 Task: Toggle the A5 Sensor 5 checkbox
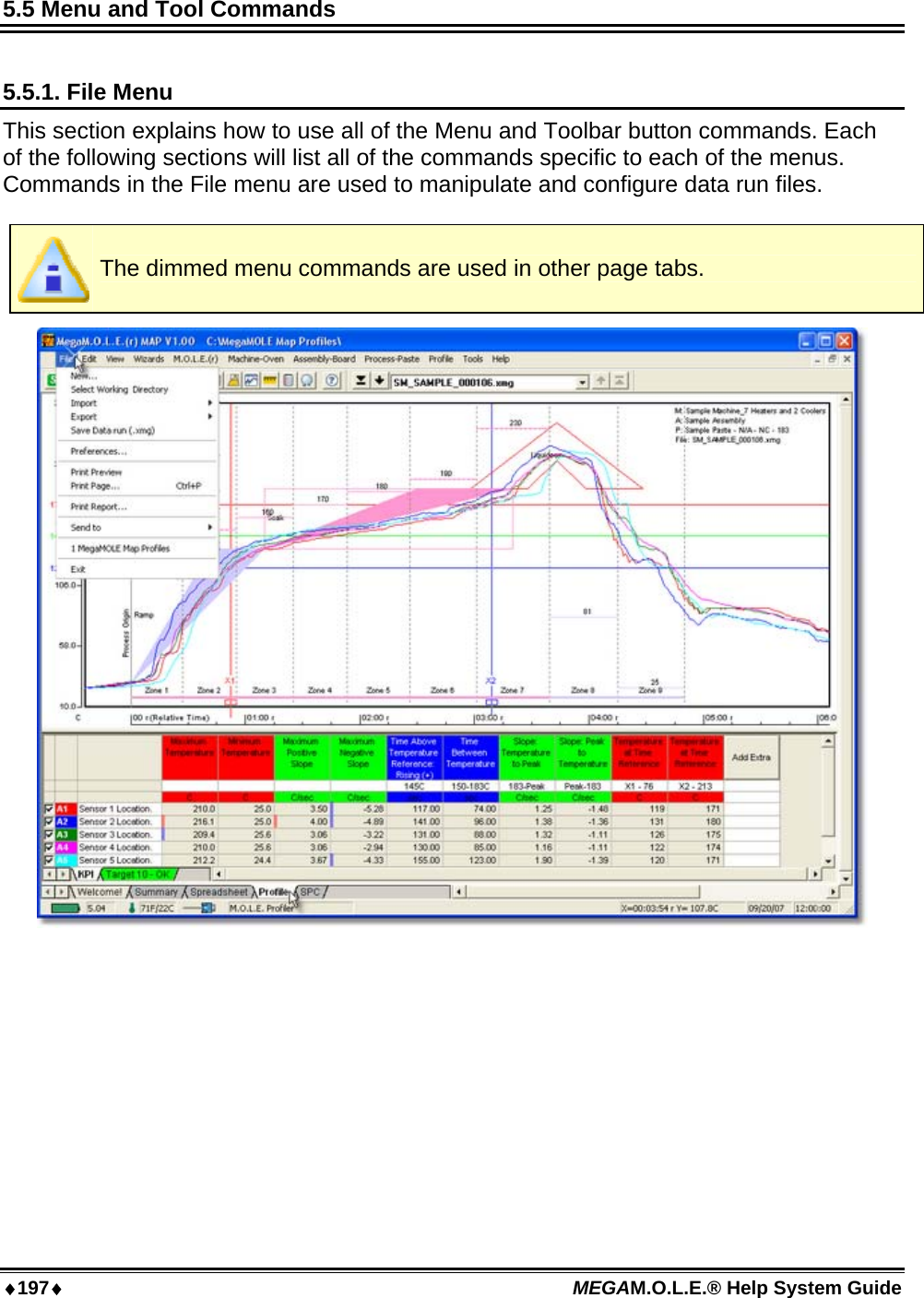click(x=49, y=860)
